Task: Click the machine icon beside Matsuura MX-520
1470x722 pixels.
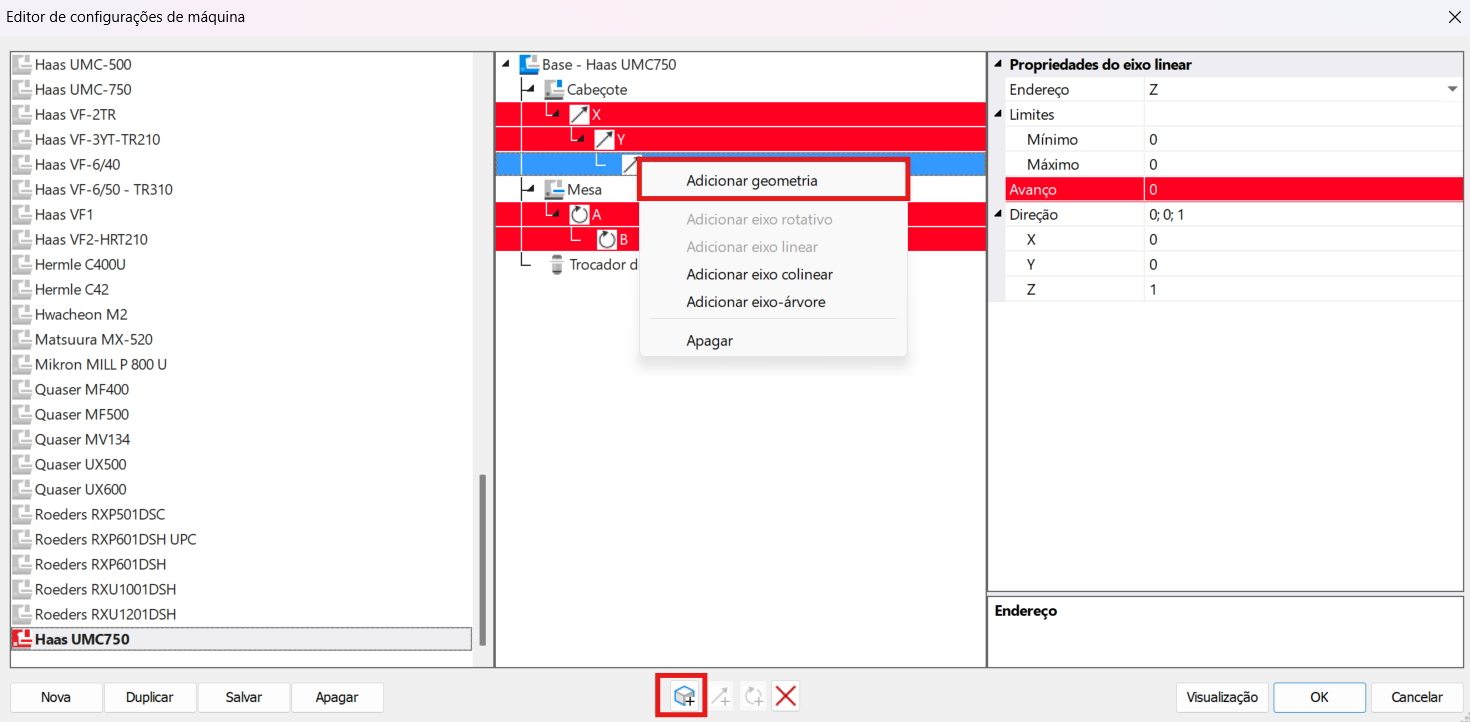Action: (x=21, y=340)
